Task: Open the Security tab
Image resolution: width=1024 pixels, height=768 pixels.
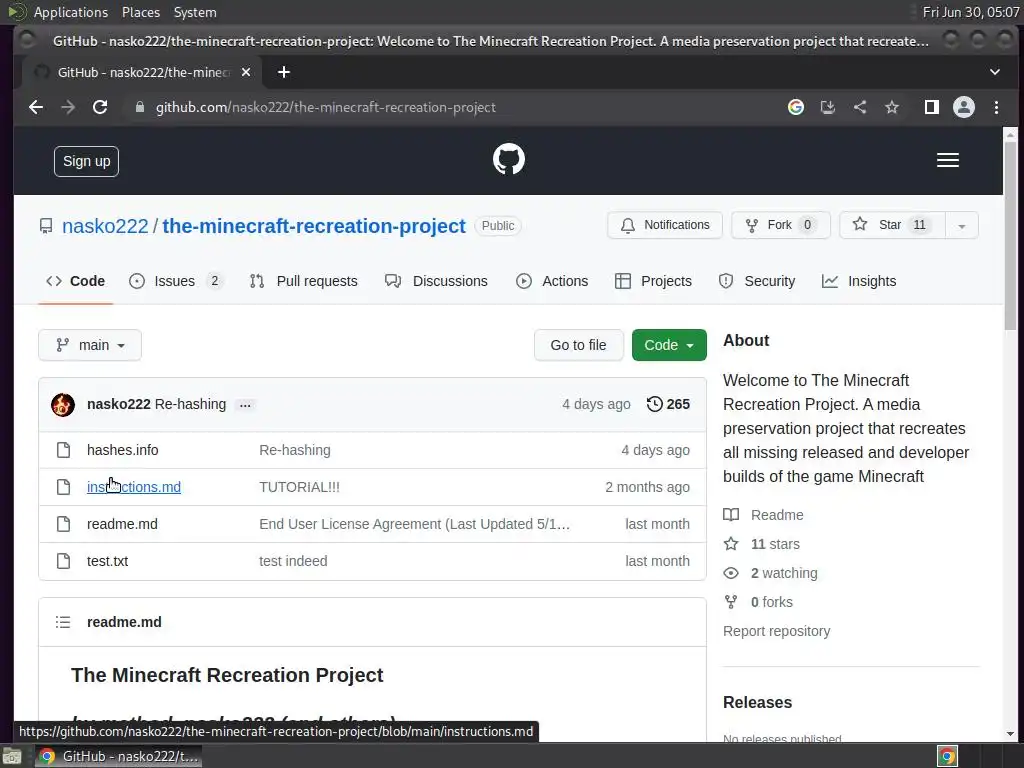Action: click(757, 281)
